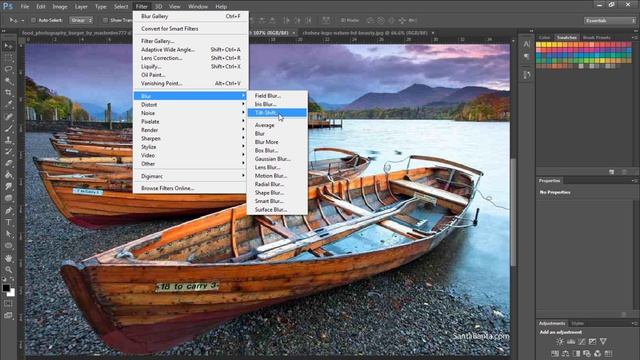Click the background color swatch

point(11,293)
